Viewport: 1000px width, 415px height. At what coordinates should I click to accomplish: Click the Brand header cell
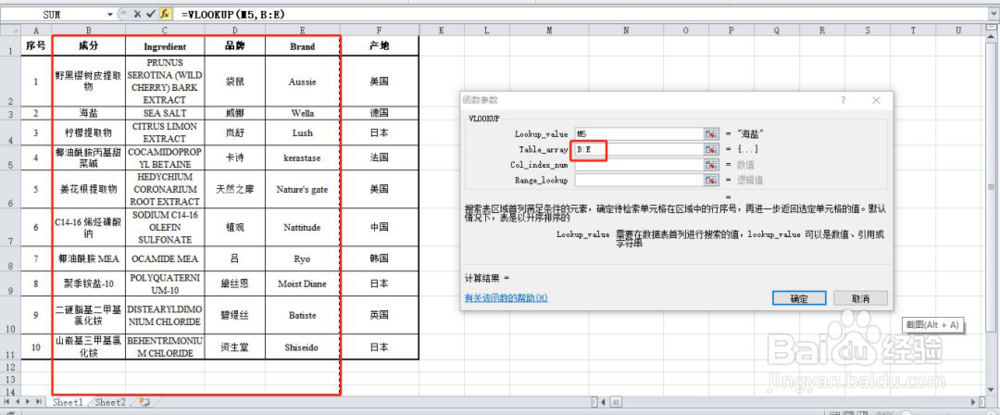(302, 47)
